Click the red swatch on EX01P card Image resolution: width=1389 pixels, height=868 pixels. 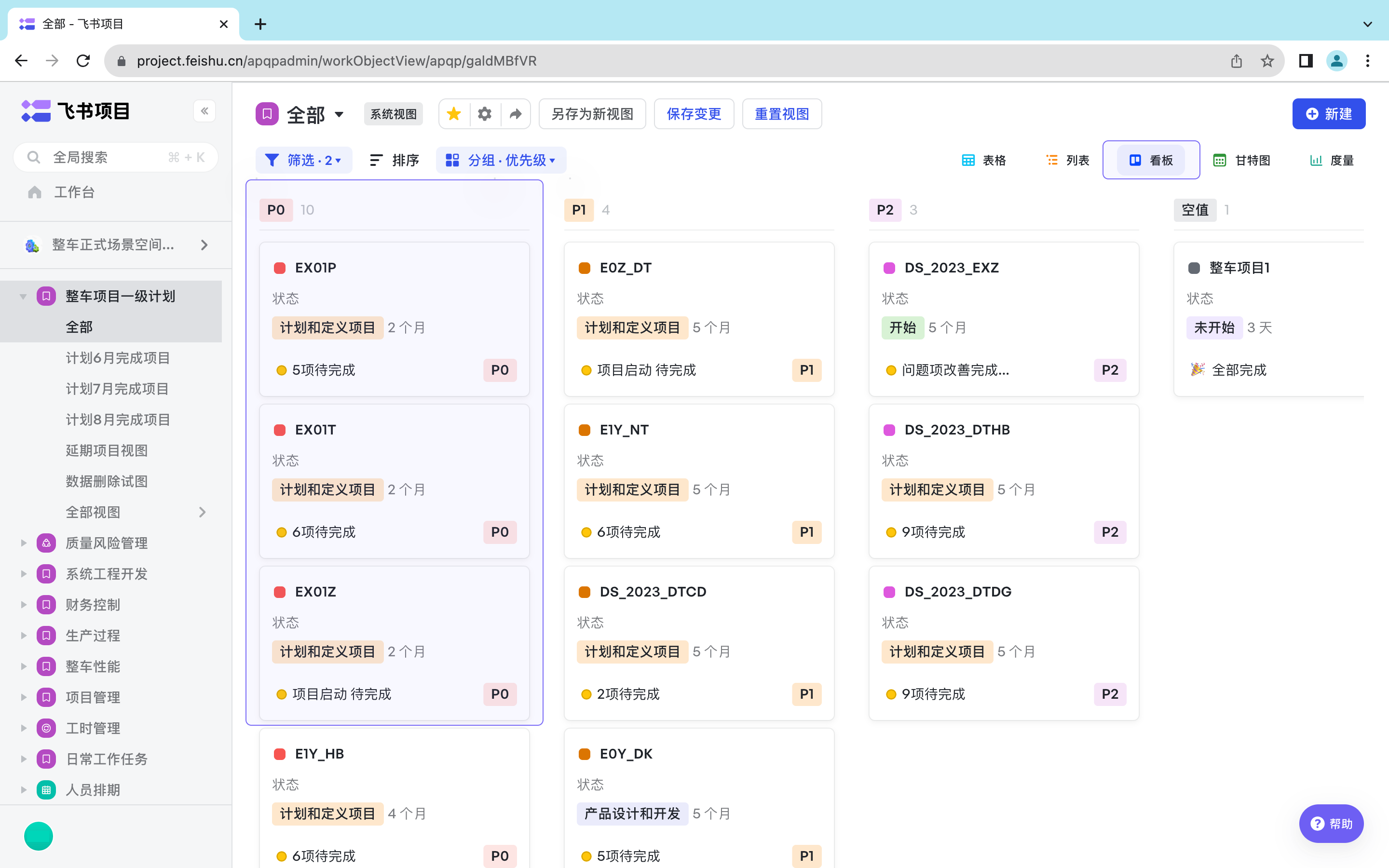280,268
